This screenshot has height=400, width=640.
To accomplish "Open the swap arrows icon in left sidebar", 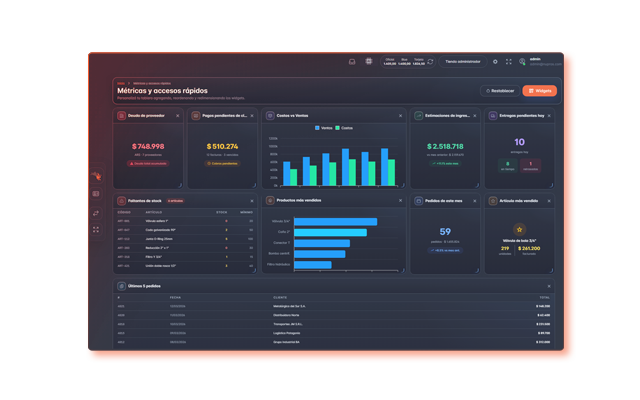I will (x=96, y=213).
